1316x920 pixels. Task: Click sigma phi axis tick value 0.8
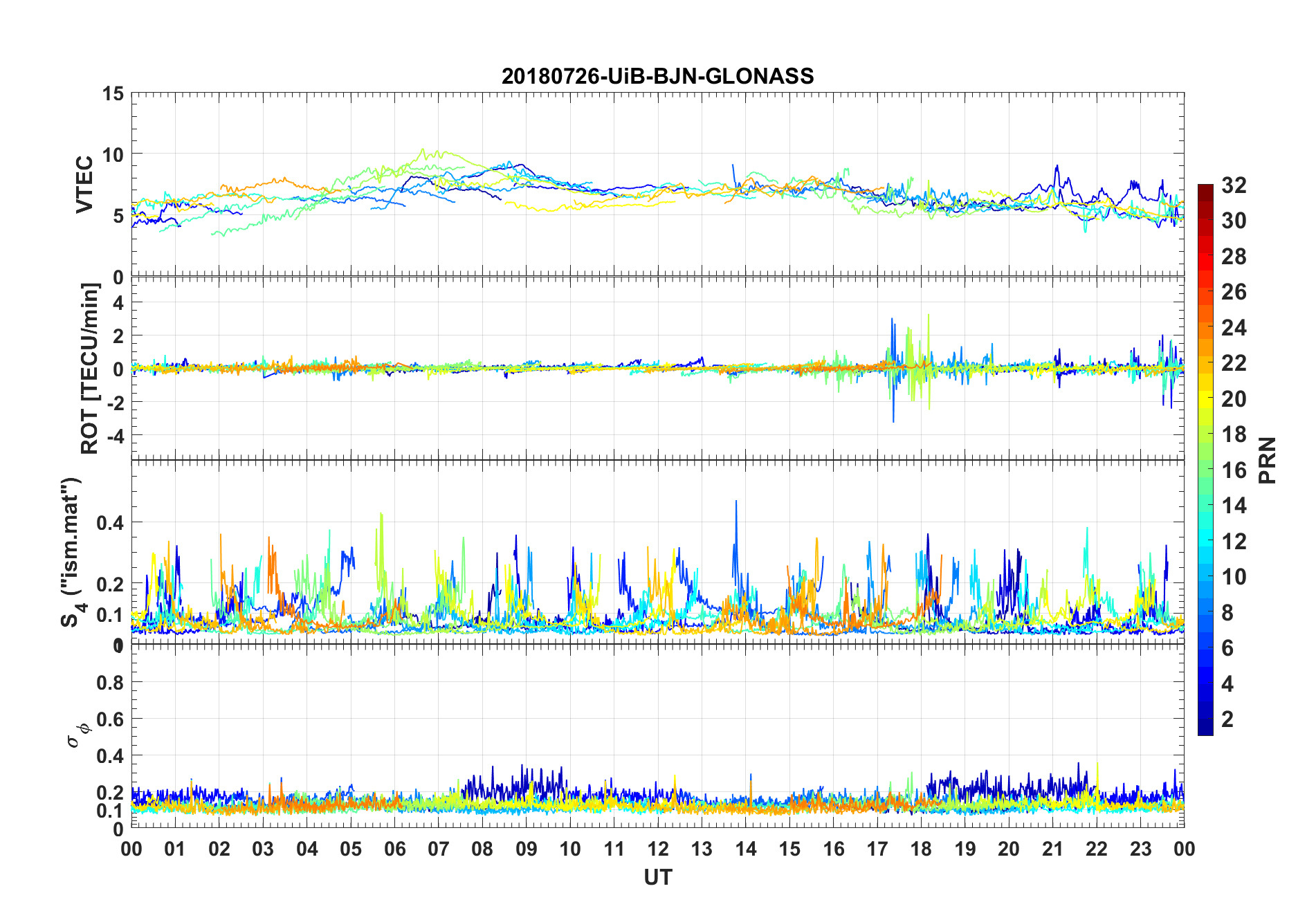[110, 683]
